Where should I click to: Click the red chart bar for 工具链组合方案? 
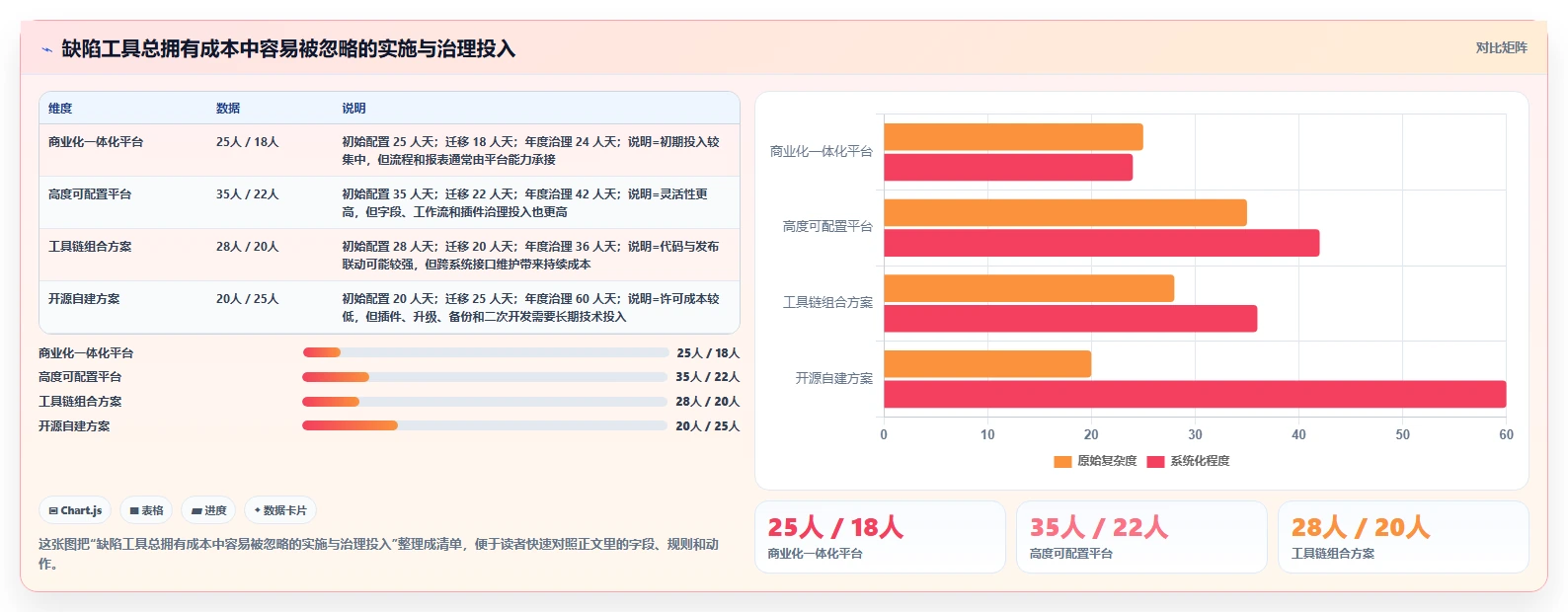click(x=1070, y=319)
